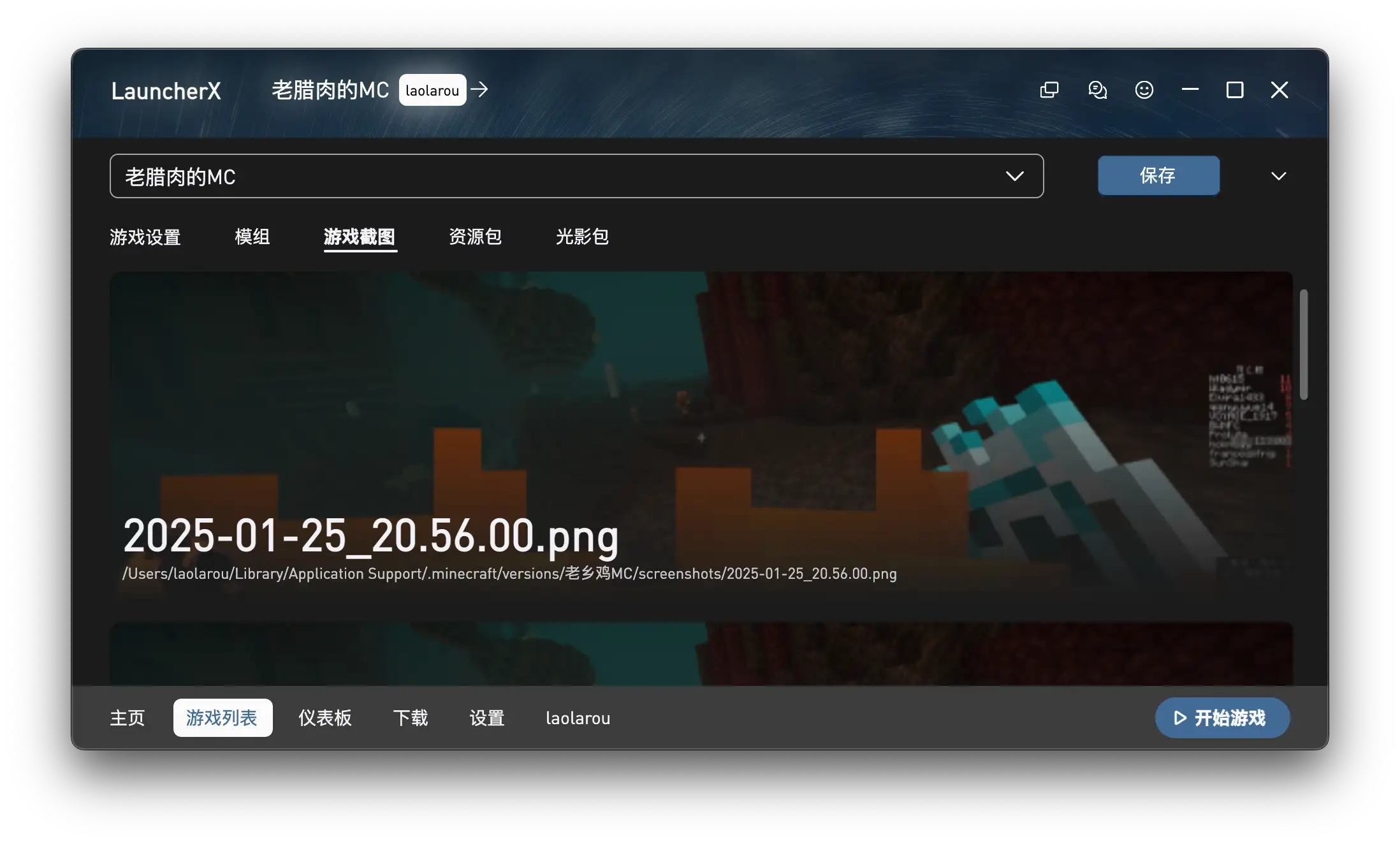This screenshot has height=844, width=1400.
Task: Click the multi-window icon in title bar
Action: point(1049,90)
